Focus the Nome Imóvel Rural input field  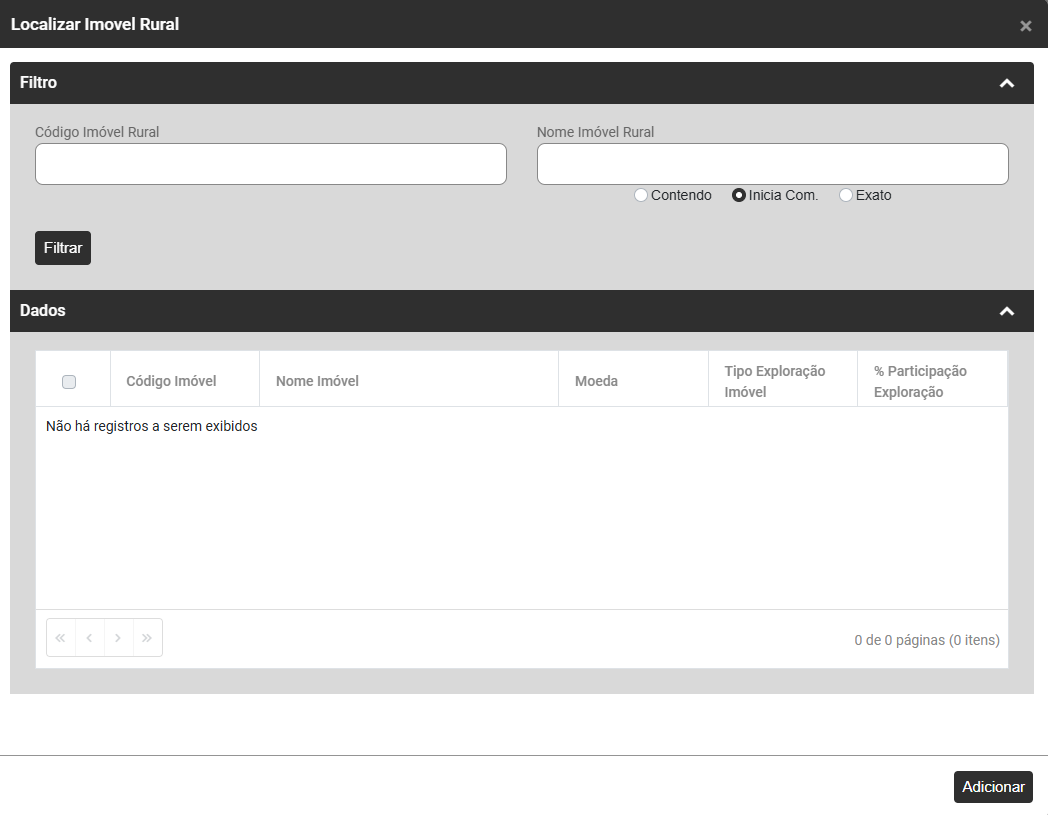tap(772, 164)
